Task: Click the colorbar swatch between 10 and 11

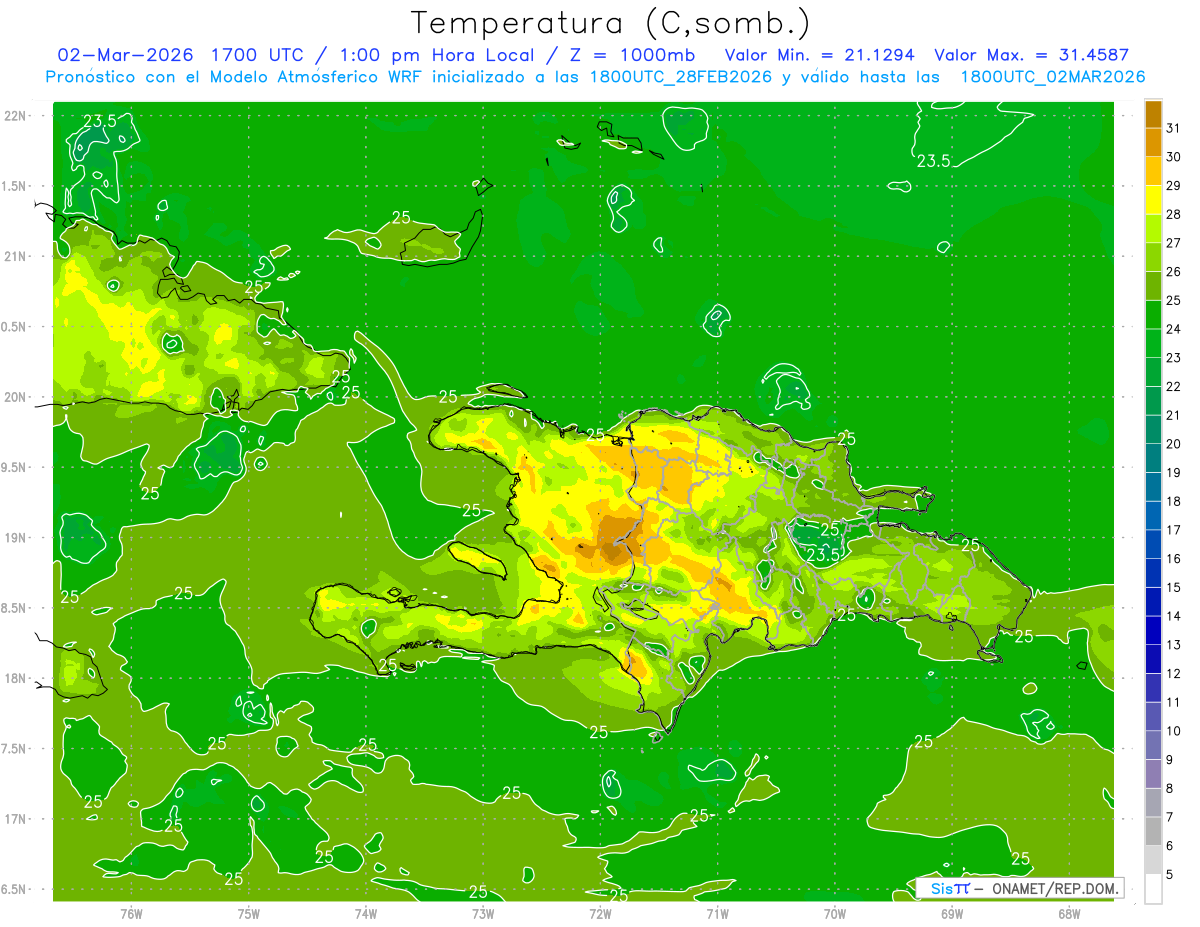Action: coord(1153,717)
